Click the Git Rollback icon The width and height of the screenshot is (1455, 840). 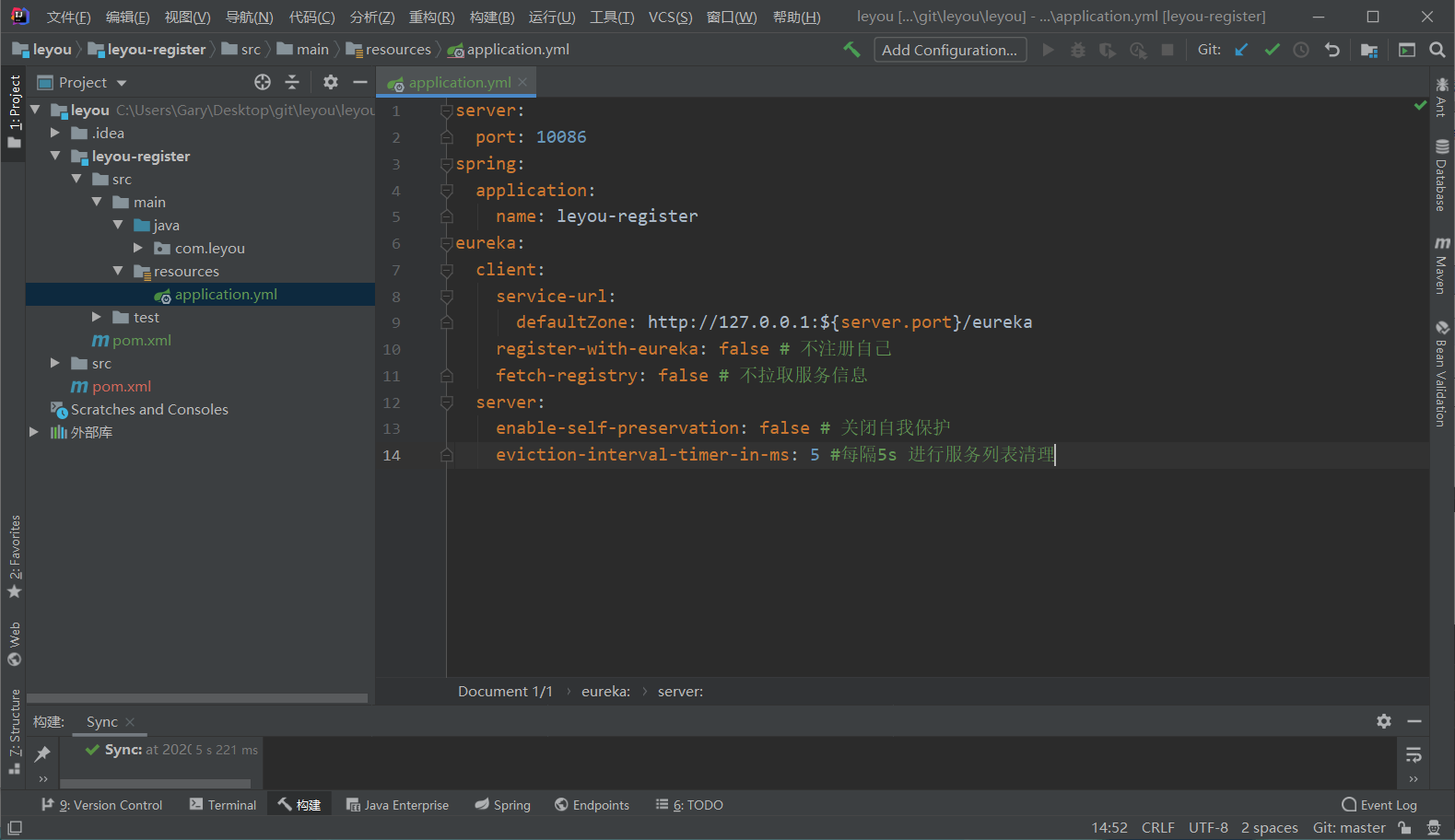click(x=1332, y=50)
